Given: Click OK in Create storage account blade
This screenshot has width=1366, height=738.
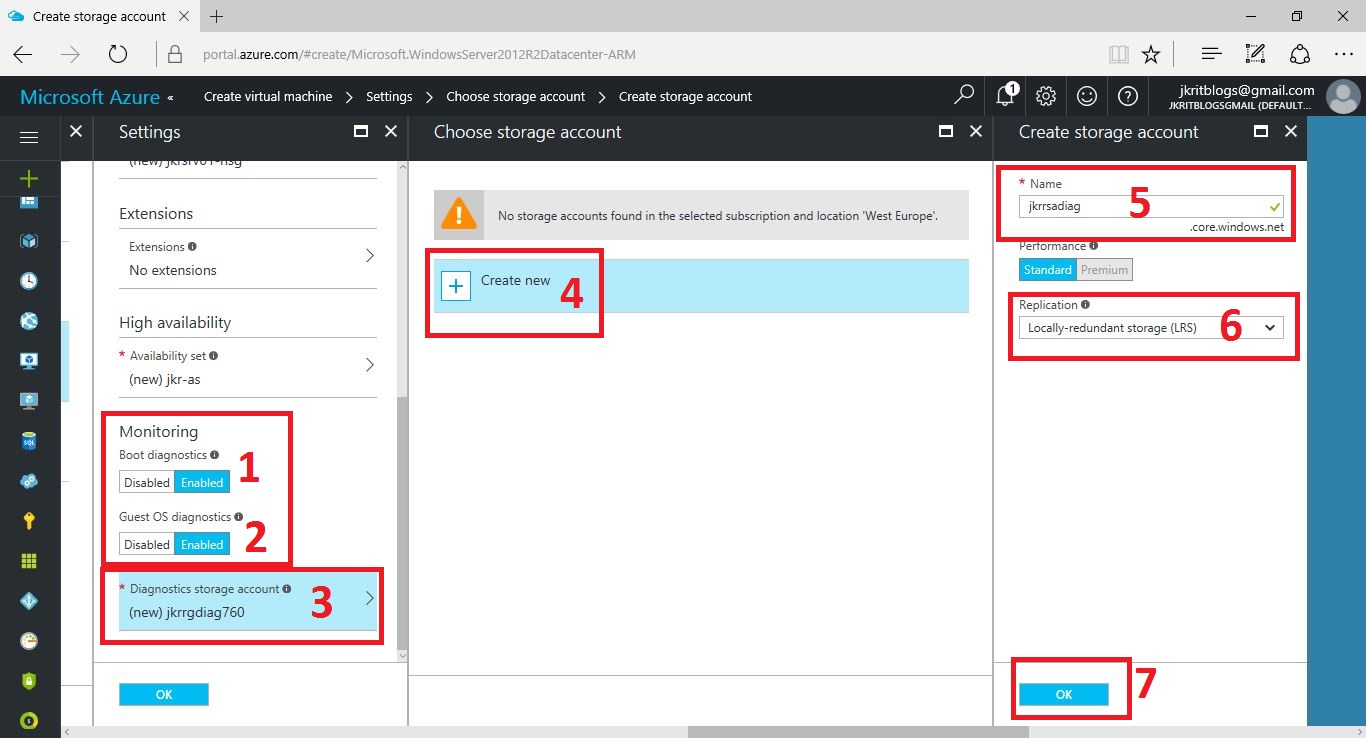Looking at the screenshot, I should tap(1064, 694).
